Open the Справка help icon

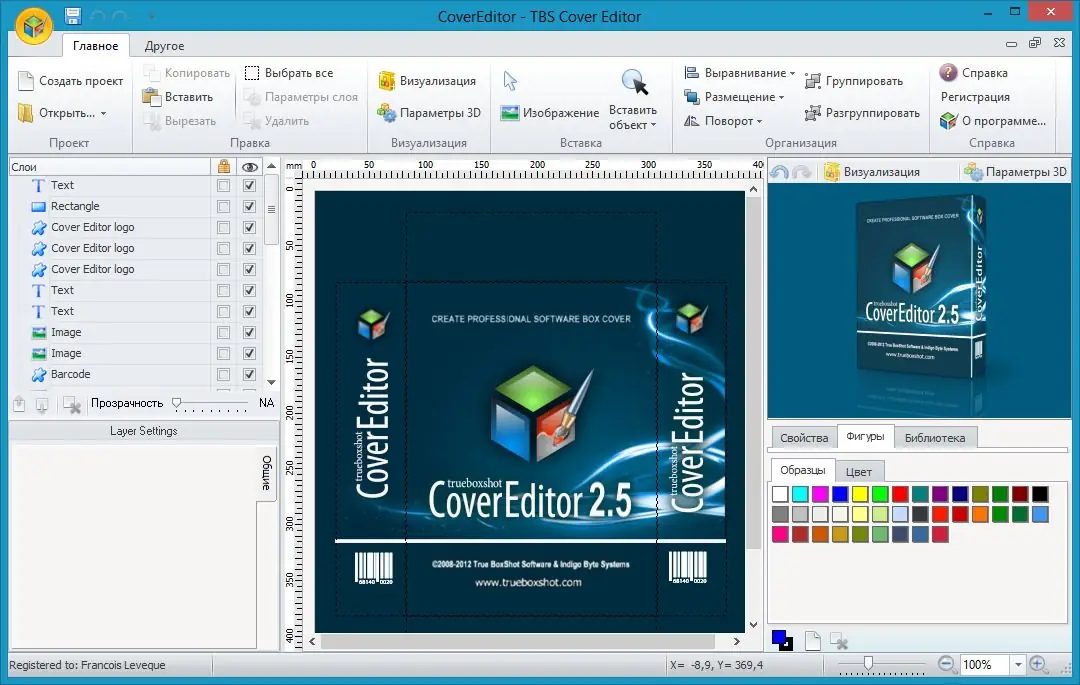[x=948, y=72]
